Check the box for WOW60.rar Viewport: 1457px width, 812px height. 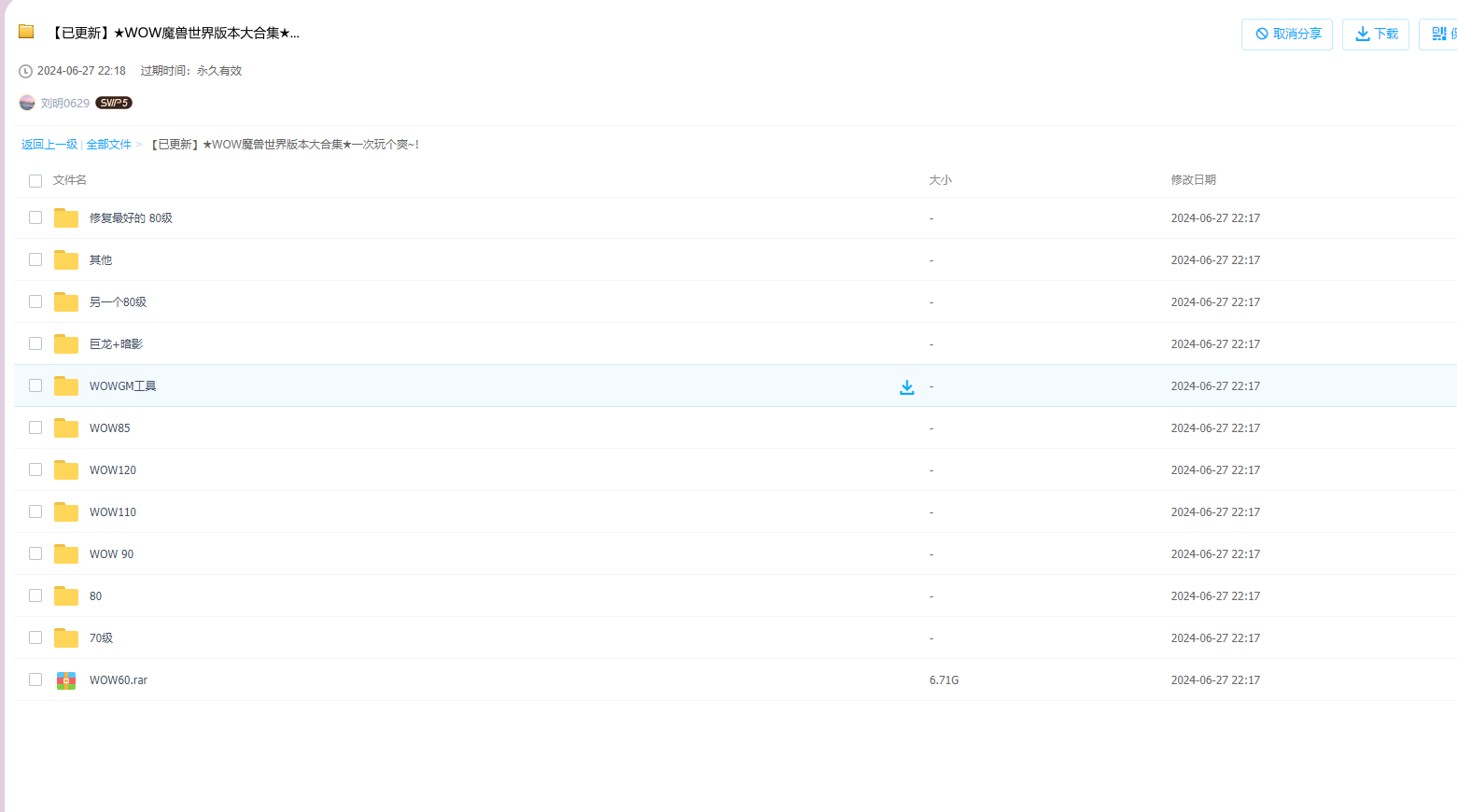click(35, 679)
